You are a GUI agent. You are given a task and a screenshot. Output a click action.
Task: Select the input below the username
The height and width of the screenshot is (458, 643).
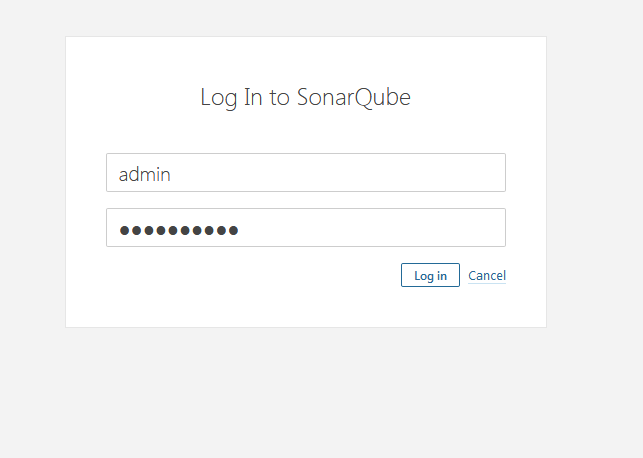[x=305, y=227]
